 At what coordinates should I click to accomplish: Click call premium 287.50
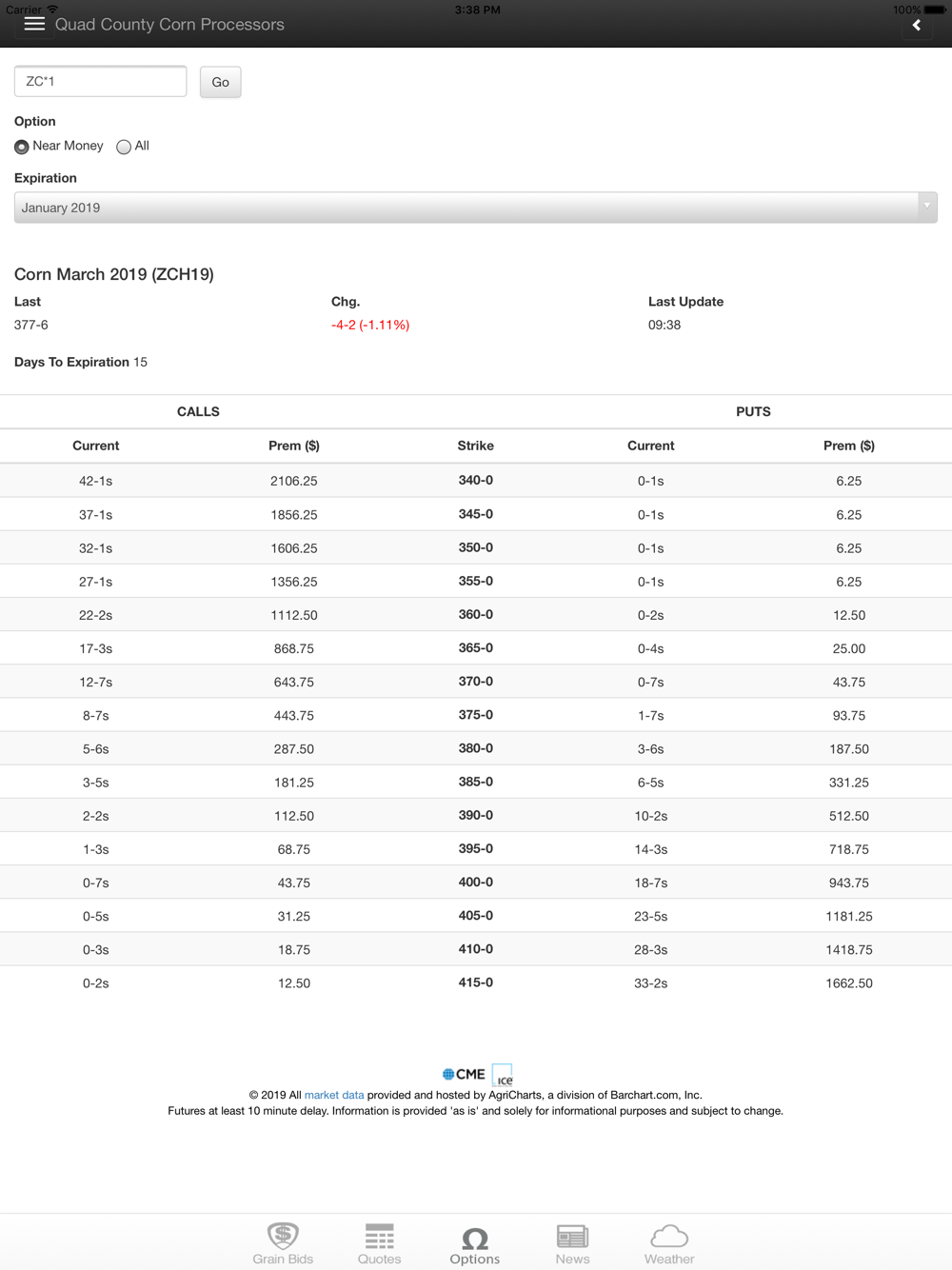[x=294, y=749]
